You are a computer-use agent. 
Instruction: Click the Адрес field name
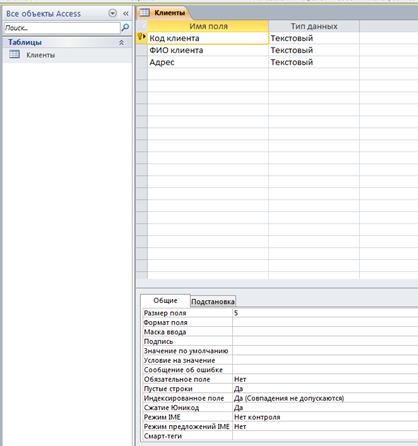coord(208,62)
